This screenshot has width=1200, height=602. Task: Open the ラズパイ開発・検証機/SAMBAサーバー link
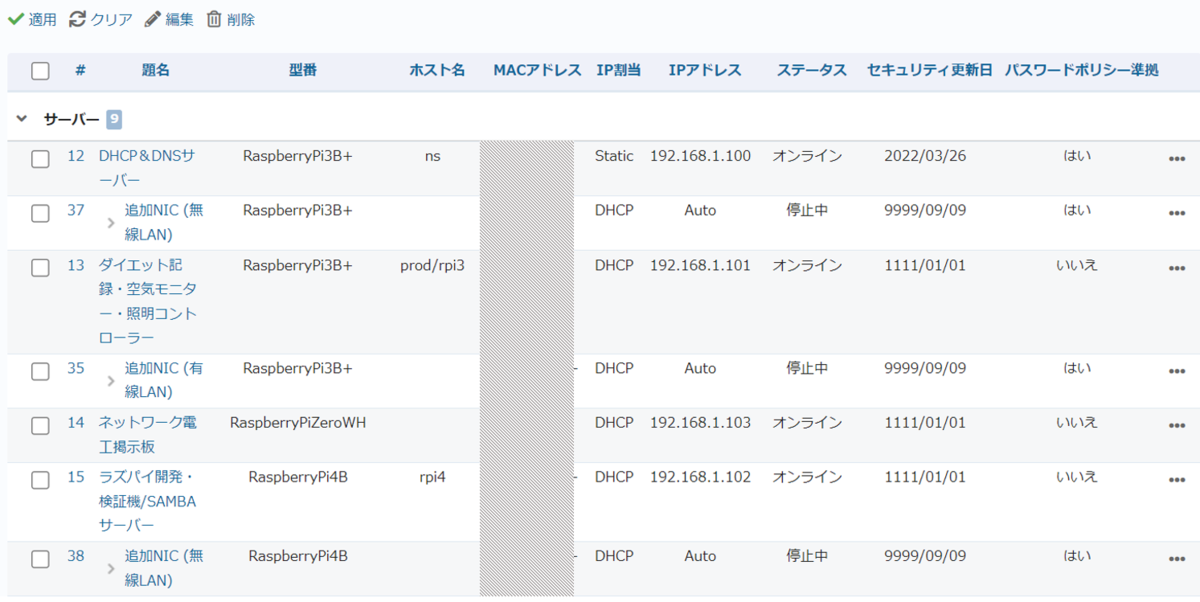pos(147,501)
